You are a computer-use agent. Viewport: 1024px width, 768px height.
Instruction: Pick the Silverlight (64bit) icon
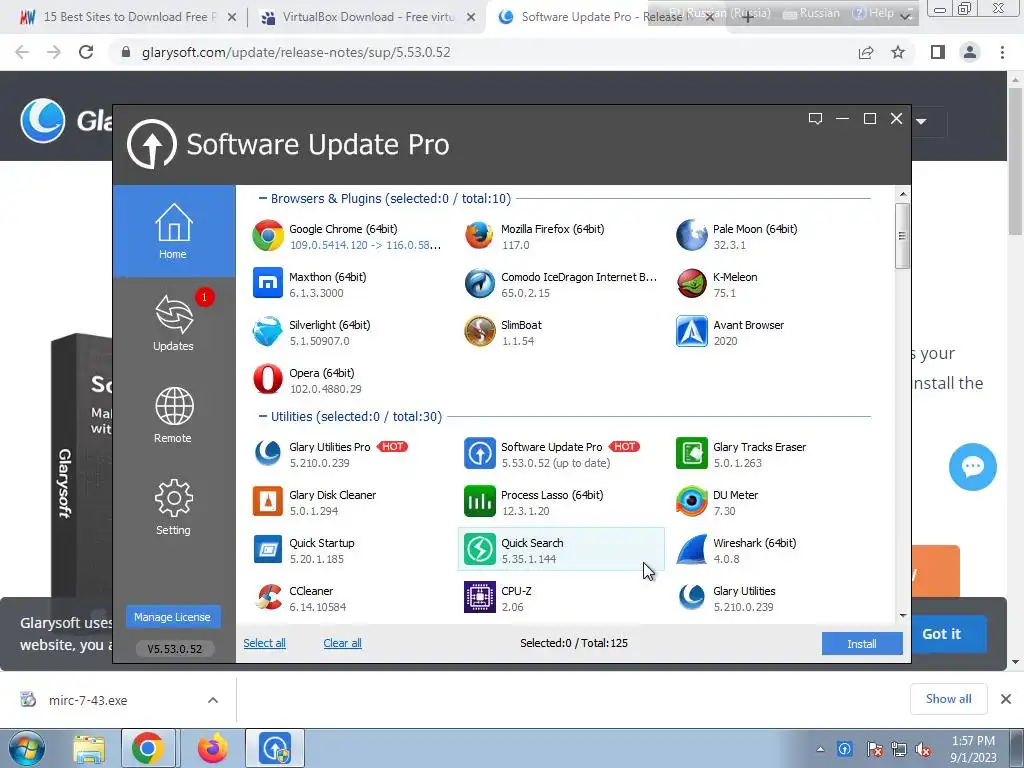[x=268, y=332]
